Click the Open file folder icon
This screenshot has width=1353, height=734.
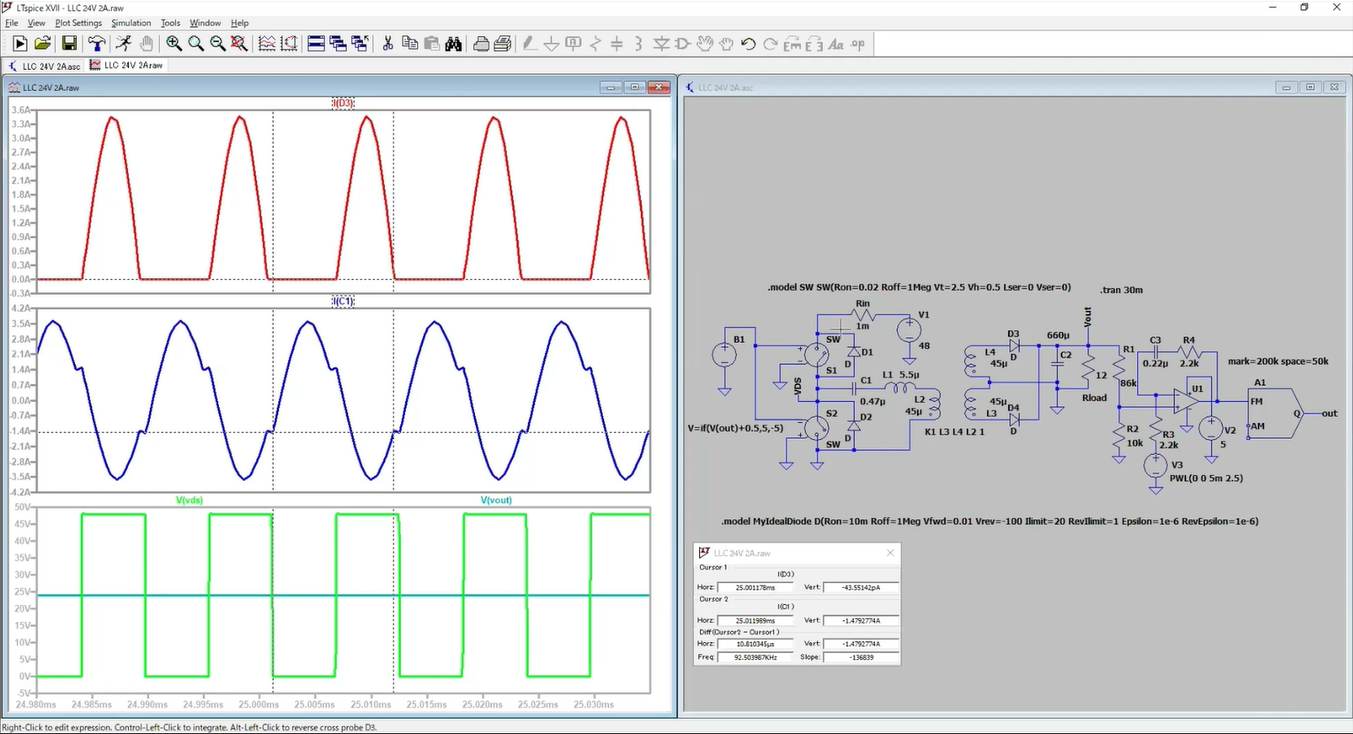click(x=43, y=43)
